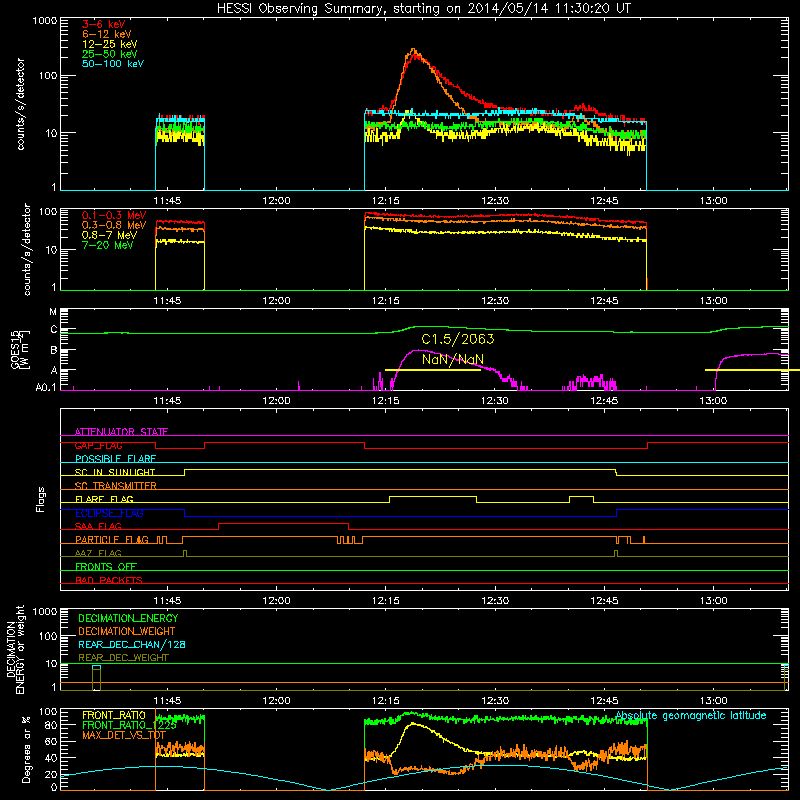Click the 0.8-7 MeV legend label
The image size is (800, 800).
point(110,235)
